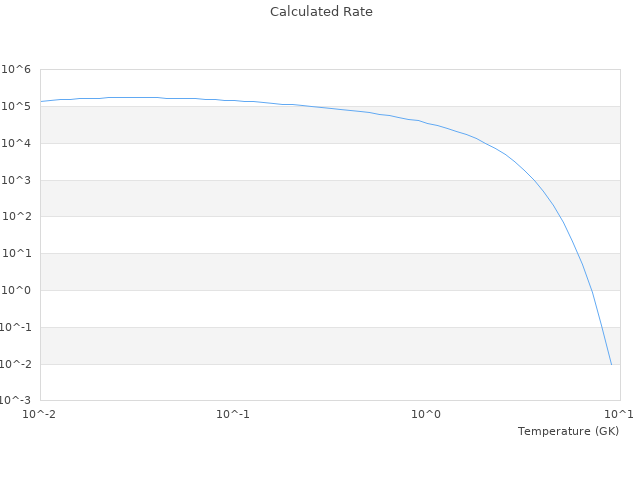The height and width of the screenshot is (480, 640).
Task: Click the curve's starting point at left edge
Action: (41, 101)
